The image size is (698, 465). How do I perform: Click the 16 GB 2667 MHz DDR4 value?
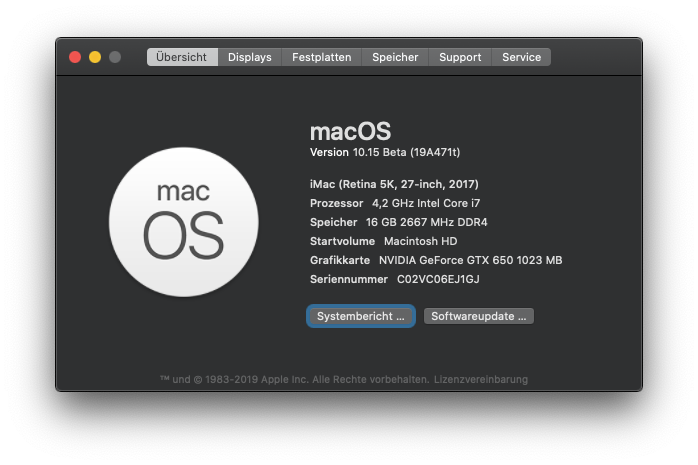tap(426, 222)
